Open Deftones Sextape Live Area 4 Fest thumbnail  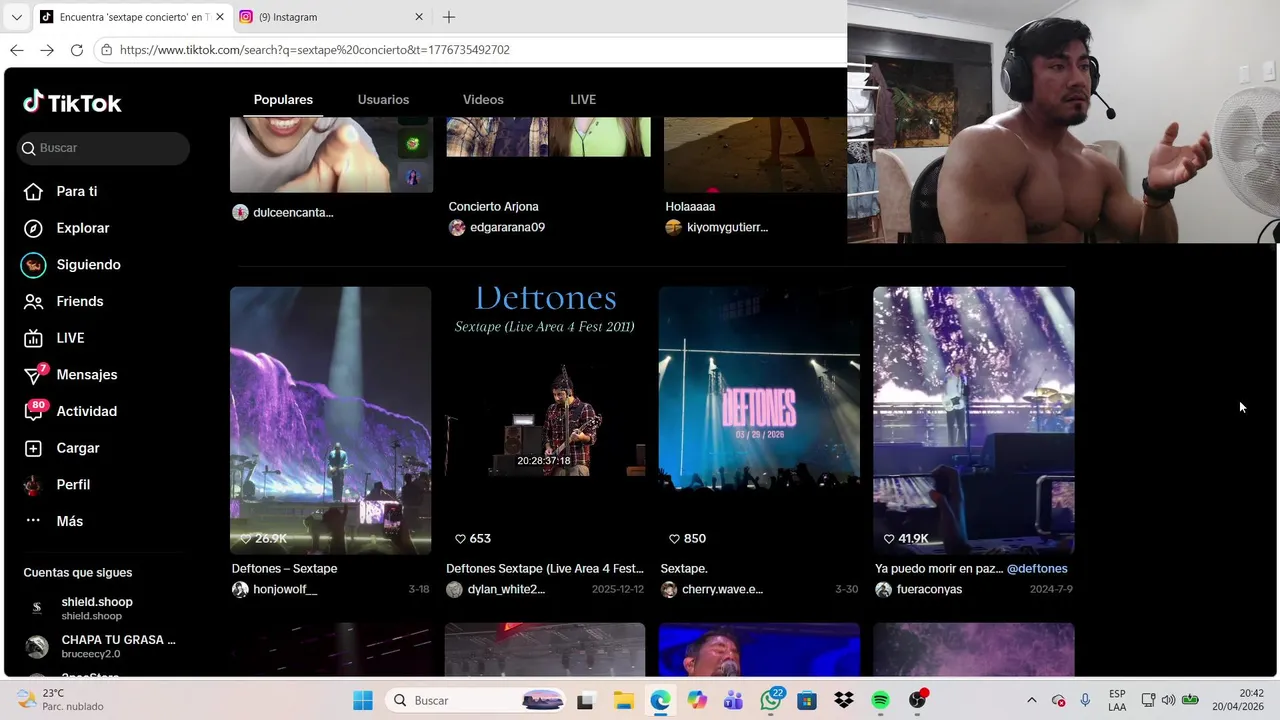[545, 420]
